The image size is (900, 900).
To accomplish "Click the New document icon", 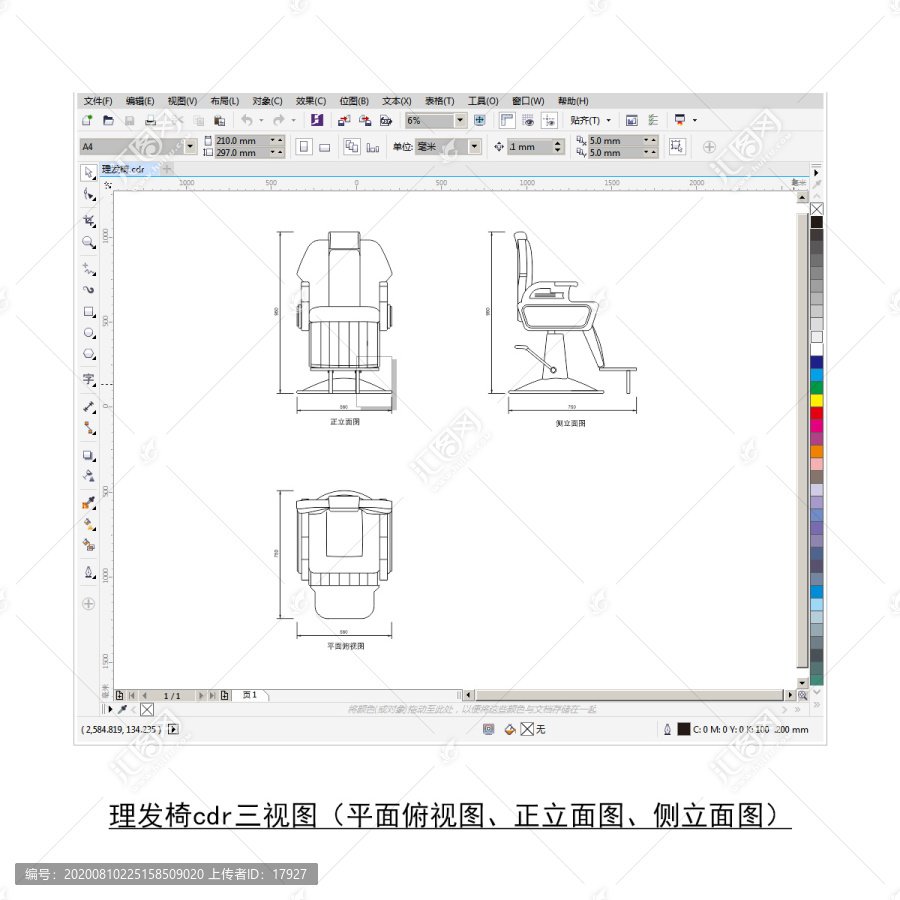I will click(87, 121).
